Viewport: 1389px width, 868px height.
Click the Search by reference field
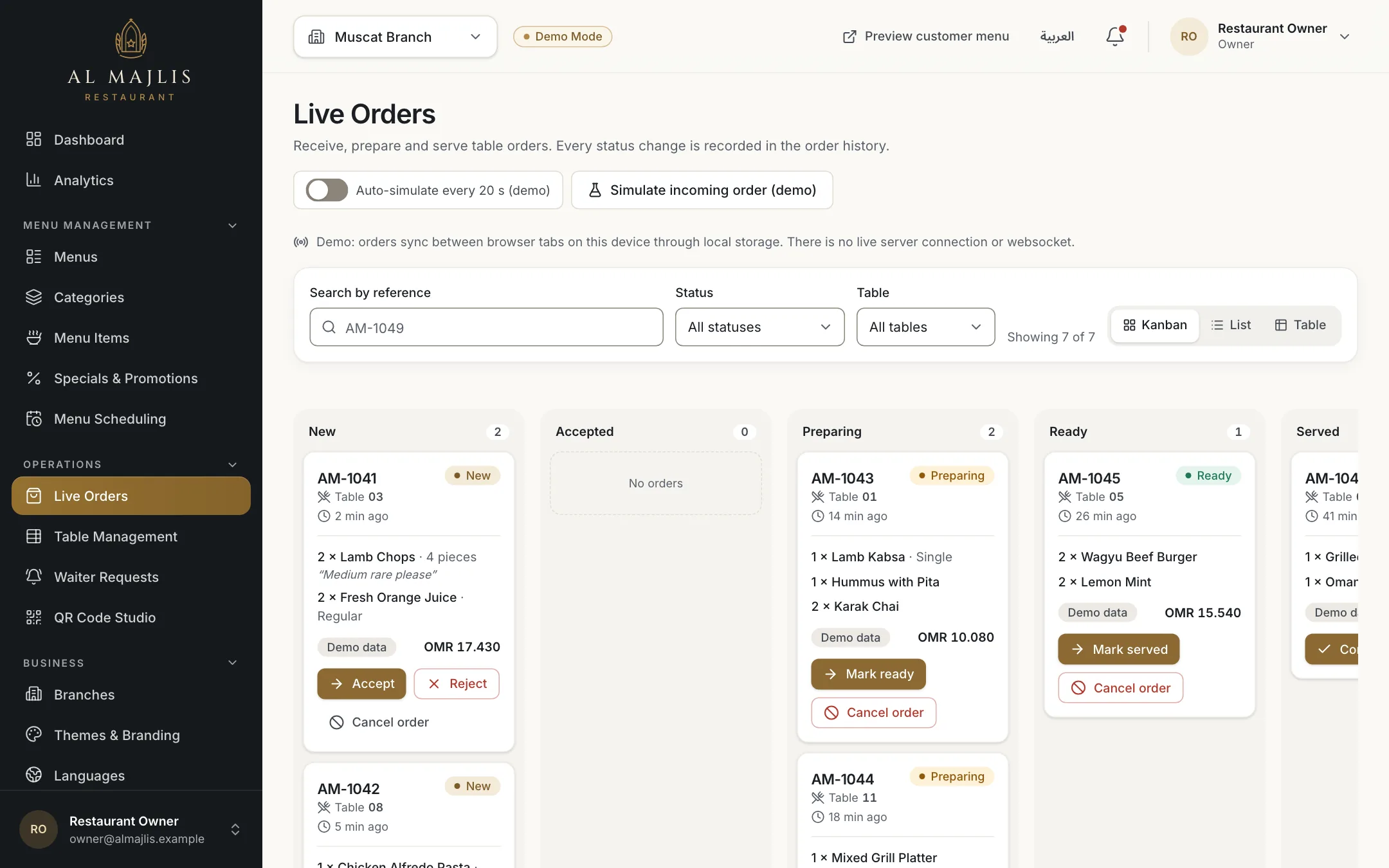pos(486,327)
